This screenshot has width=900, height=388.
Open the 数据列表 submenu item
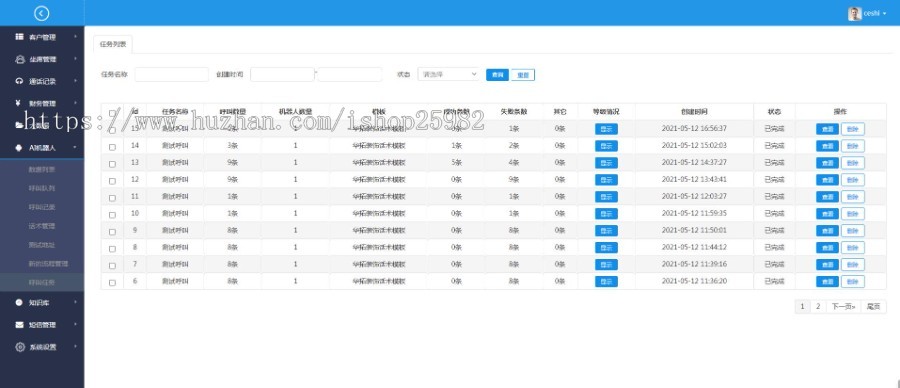click(x=42, y=169)
